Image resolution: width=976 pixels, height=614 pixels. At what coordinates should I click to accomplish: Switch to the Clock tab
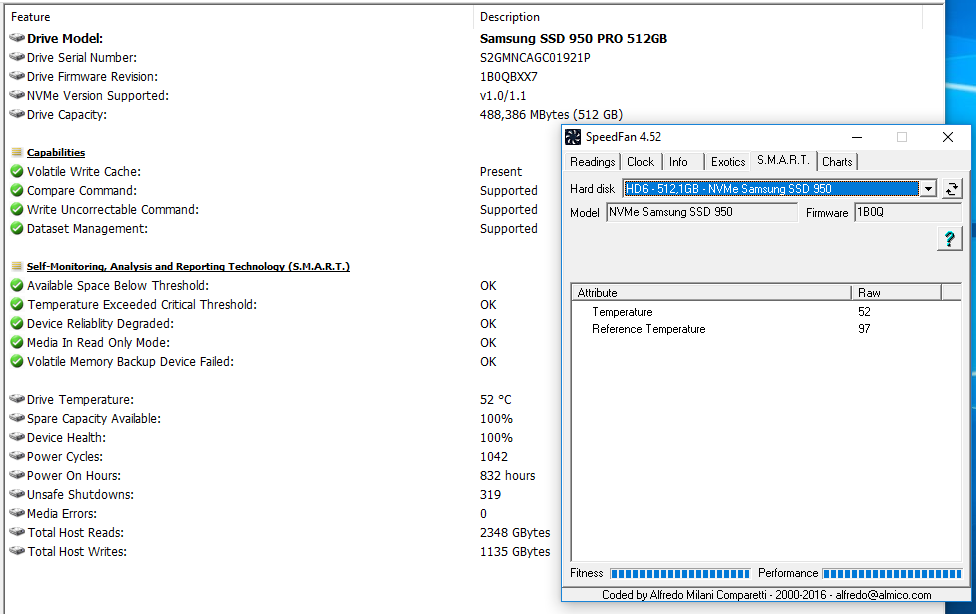point(640,162)
